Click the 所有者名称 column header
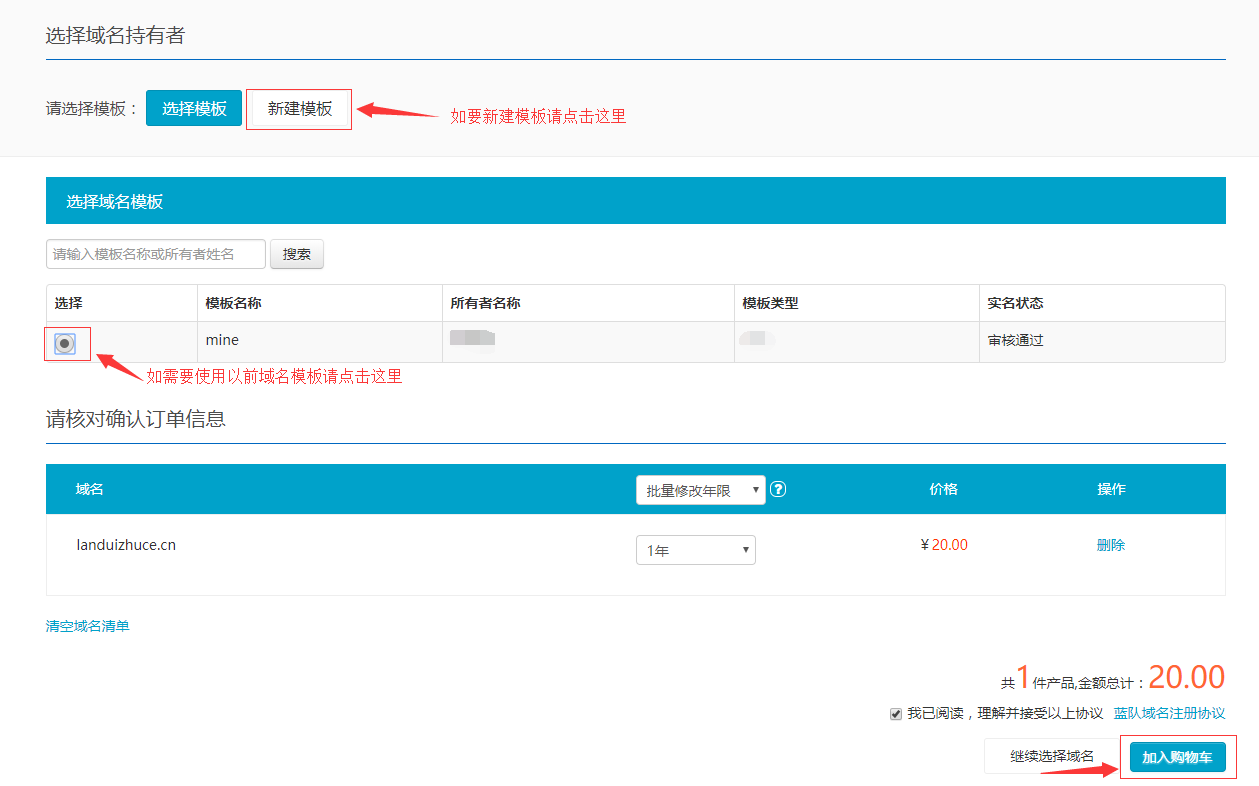The height and width of the screenshot is (786, 1259). point(485,303)
